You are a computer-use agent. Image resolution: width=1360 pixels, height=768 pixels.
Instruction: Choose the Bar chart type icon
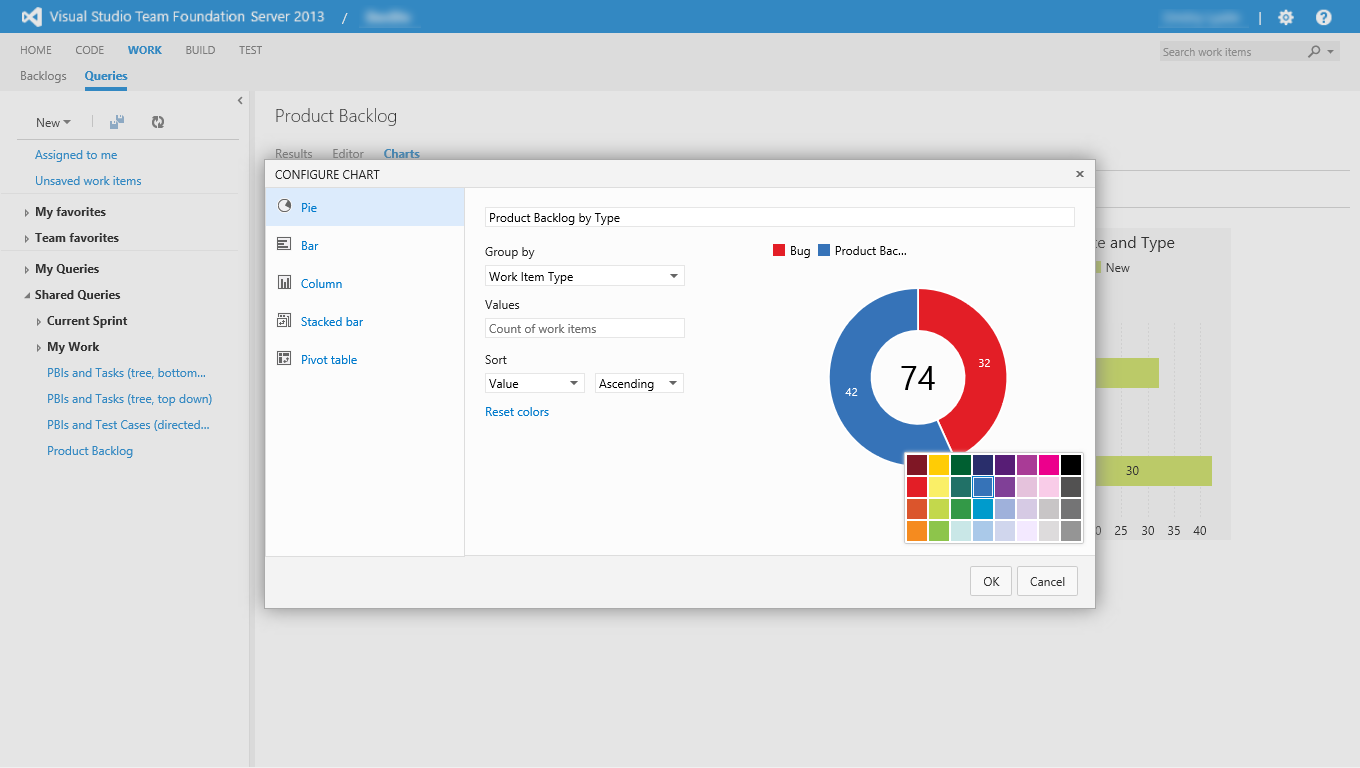(284, 245)
